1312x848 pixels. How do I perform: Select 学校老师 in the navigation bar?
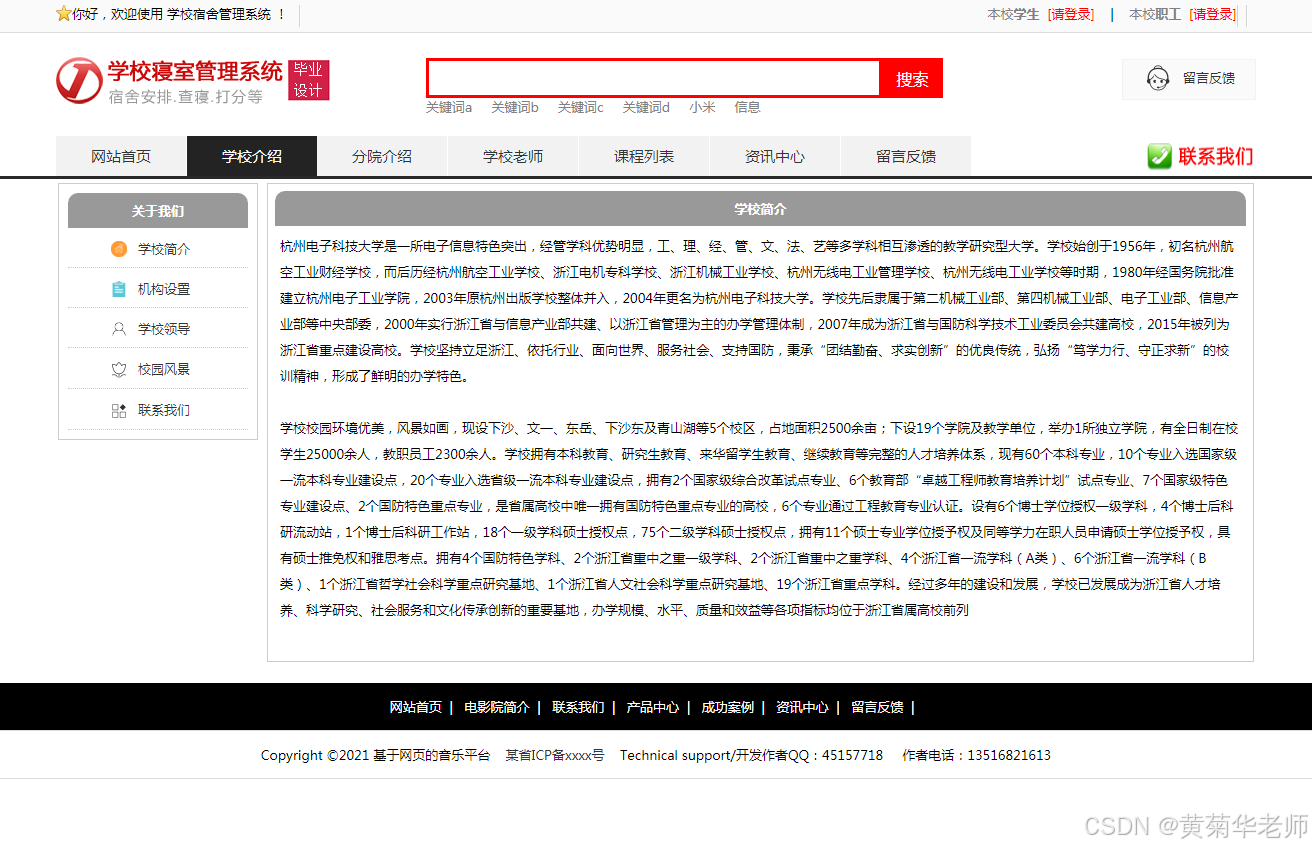pos(512,156)
